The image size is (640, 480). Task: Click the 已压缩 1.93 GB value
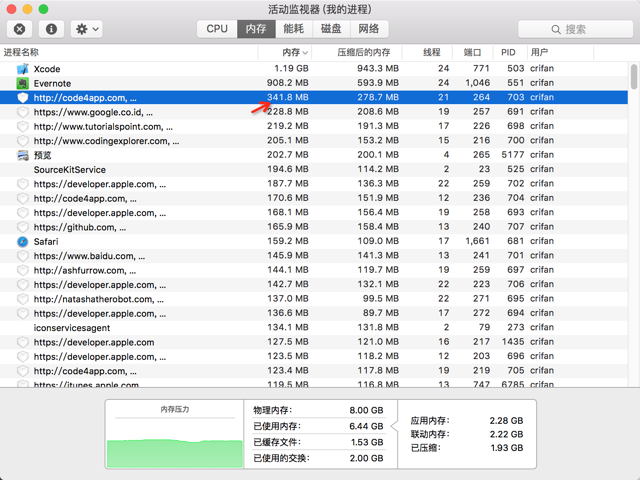(507, 448)
